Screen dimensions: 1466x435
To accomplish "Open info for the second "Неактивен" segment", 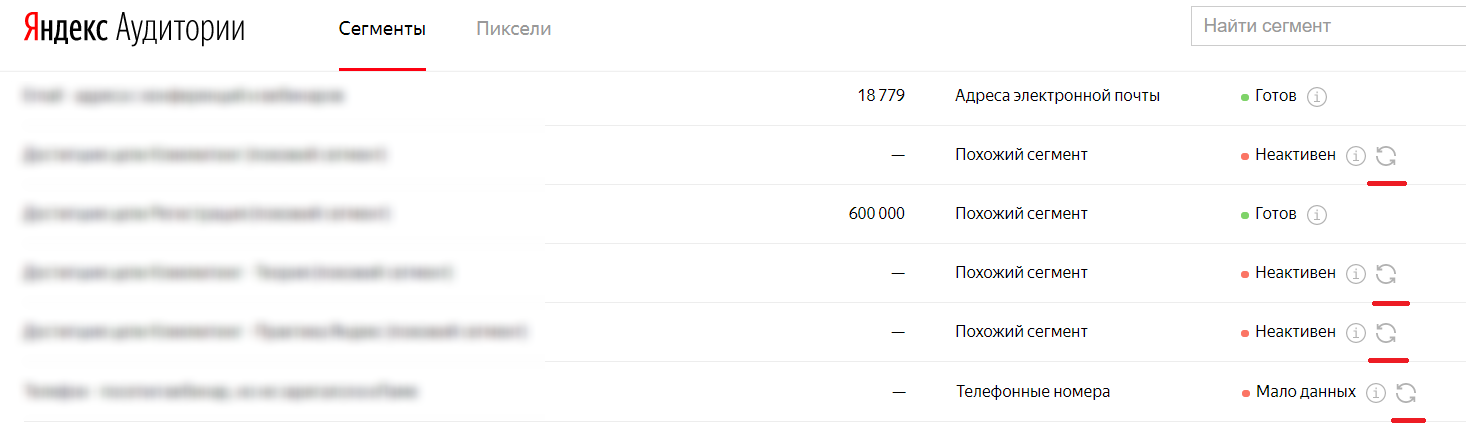I will [x=1356, y=273].
